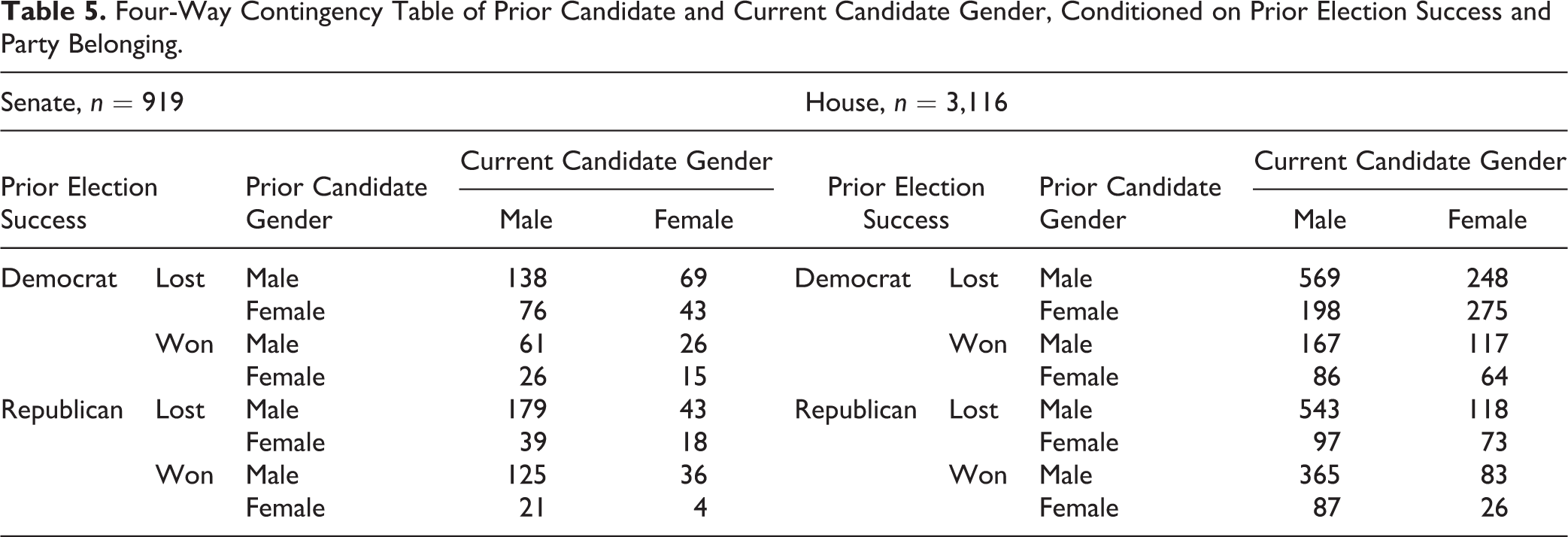Image resolution: width=1568 pixels, height=537 pixels.
Task: Select the House Republican row label
Action: click(x=856, y=410)
